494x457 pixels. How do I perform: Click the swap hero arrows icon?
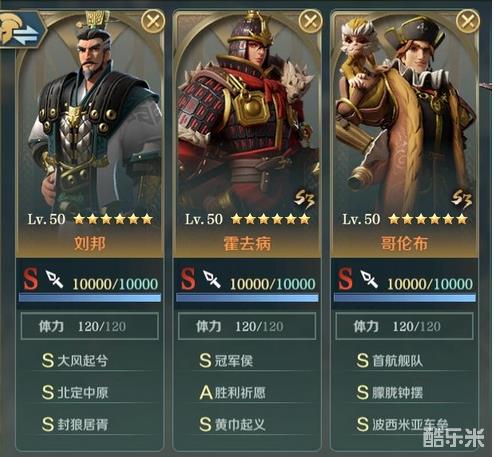pos(21,30)
